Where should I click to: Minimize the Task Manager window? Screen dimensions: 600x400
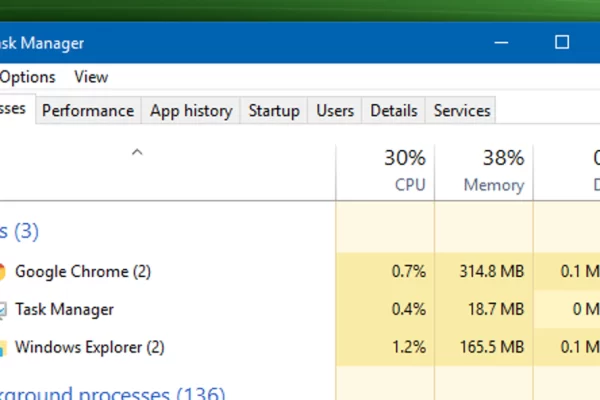click(x=501, y=42)
